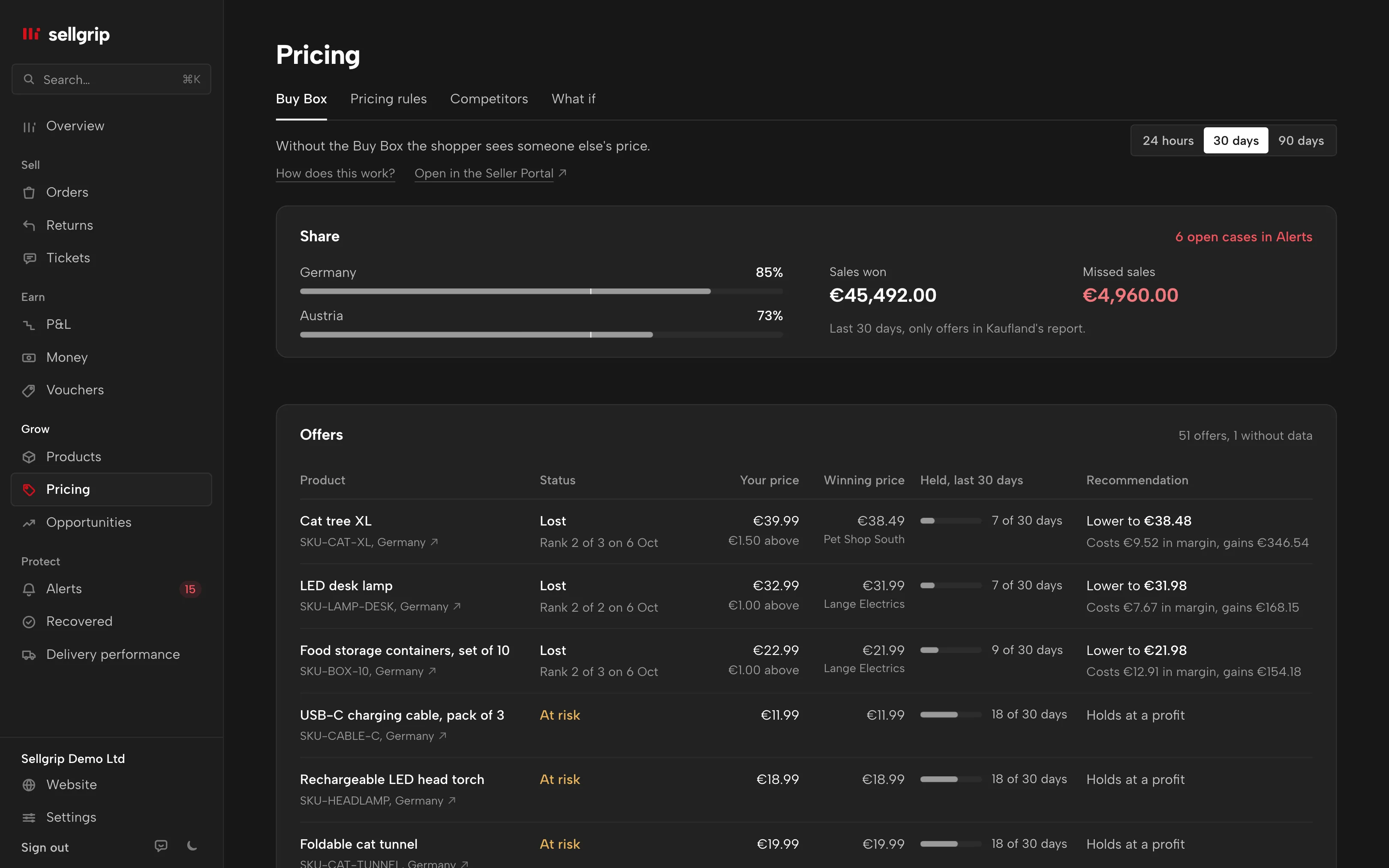Click the 6 open cases in Alerts link

coord(1244,237)
